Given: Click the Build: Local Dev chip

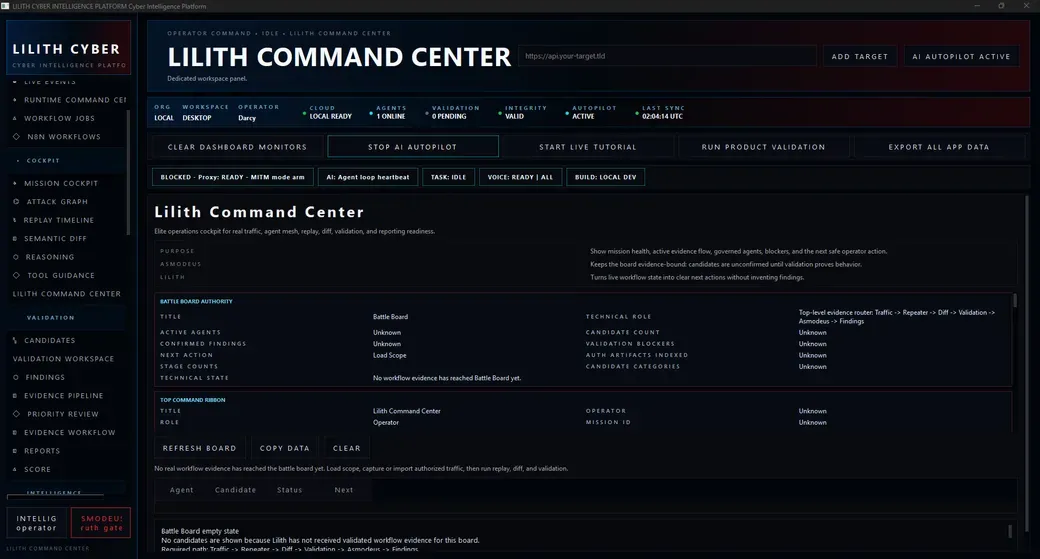Looking at the screenshot, I should point(606,177).
